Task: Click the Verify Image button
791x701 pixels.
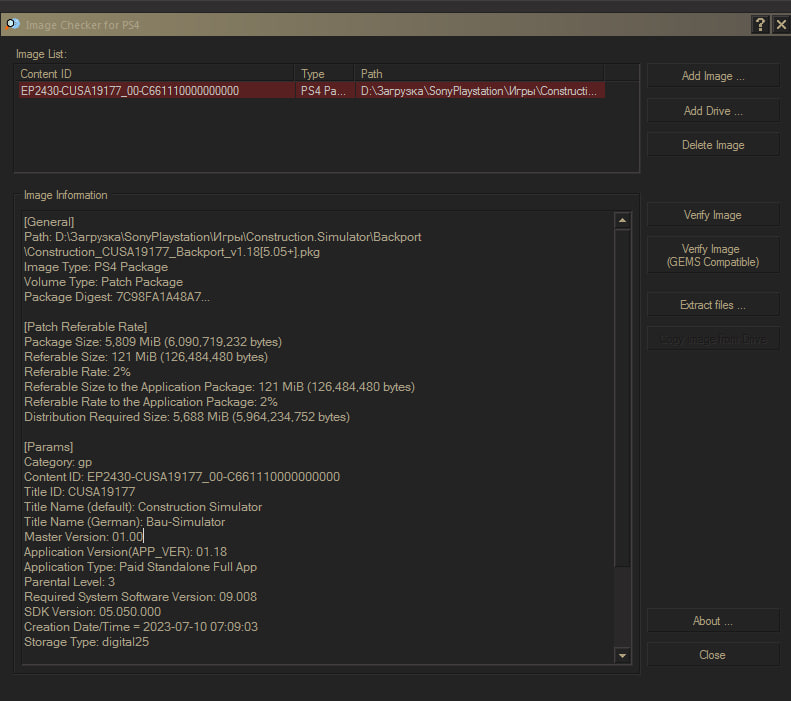Action: (x=713, y=215)
